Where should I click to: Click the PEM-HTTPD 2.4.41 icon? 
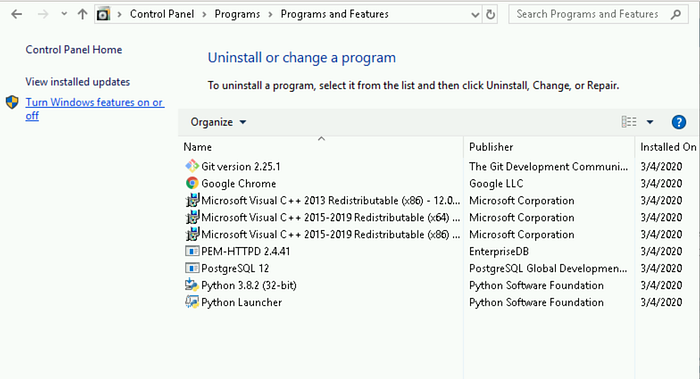tap(192, 251)
